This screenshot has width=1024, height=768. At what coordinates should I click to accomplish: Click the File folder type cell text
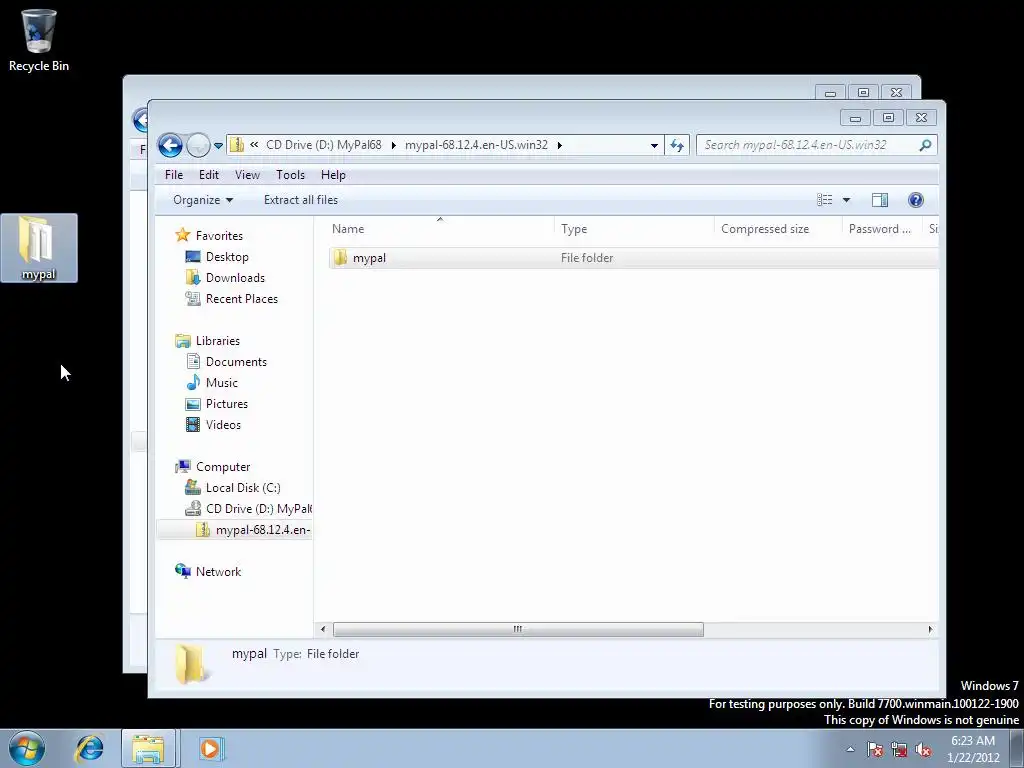587,258
